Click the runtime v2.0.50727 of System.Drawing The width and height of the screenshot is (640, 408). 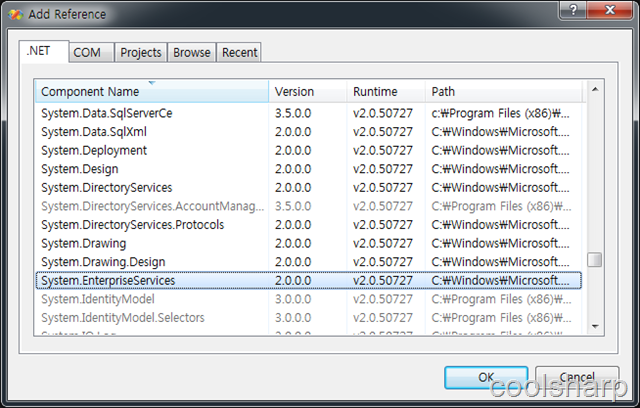(x=383, y=243)
